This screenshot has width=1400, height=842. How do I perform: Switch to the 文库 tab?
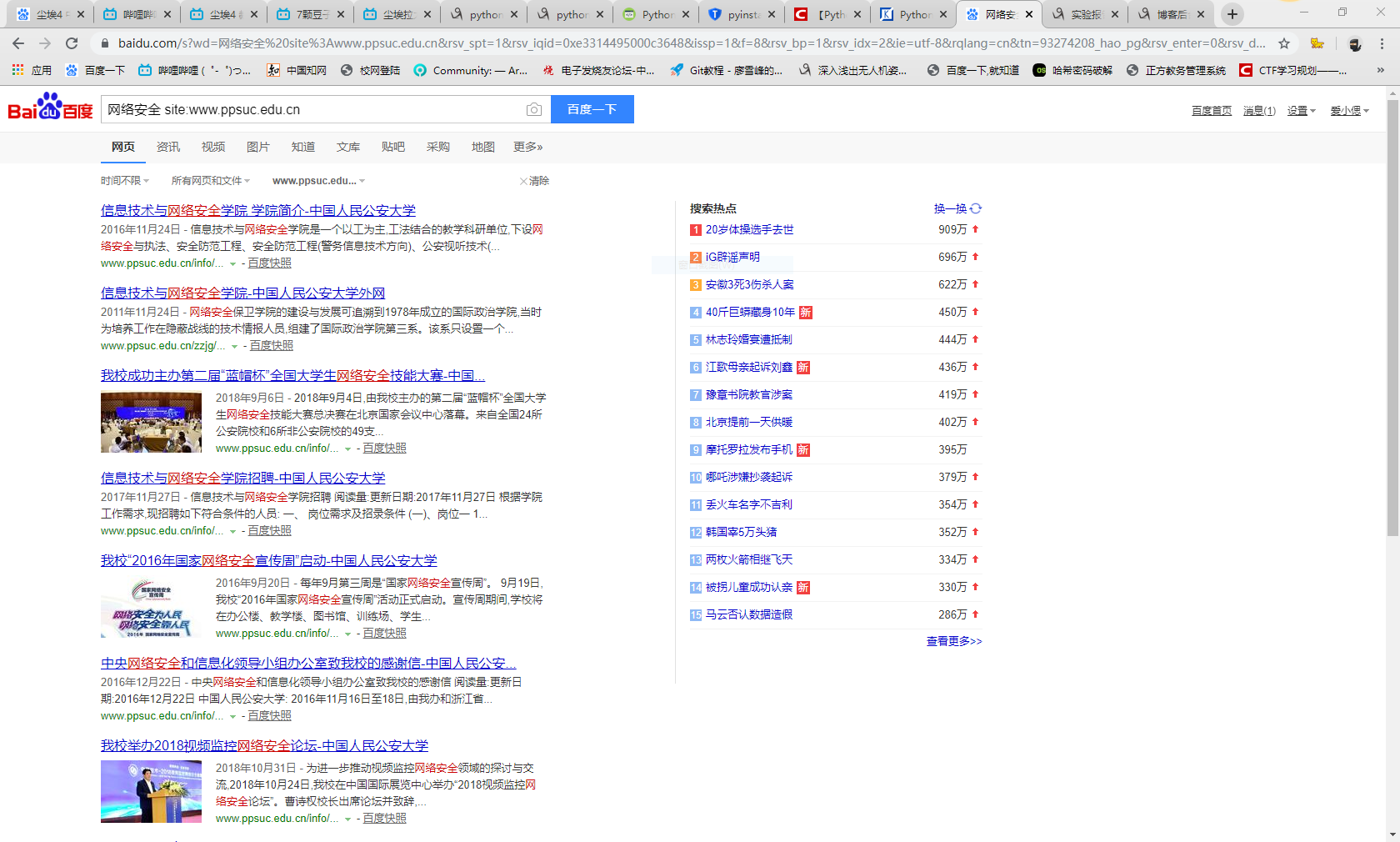(x=348, y=147)
